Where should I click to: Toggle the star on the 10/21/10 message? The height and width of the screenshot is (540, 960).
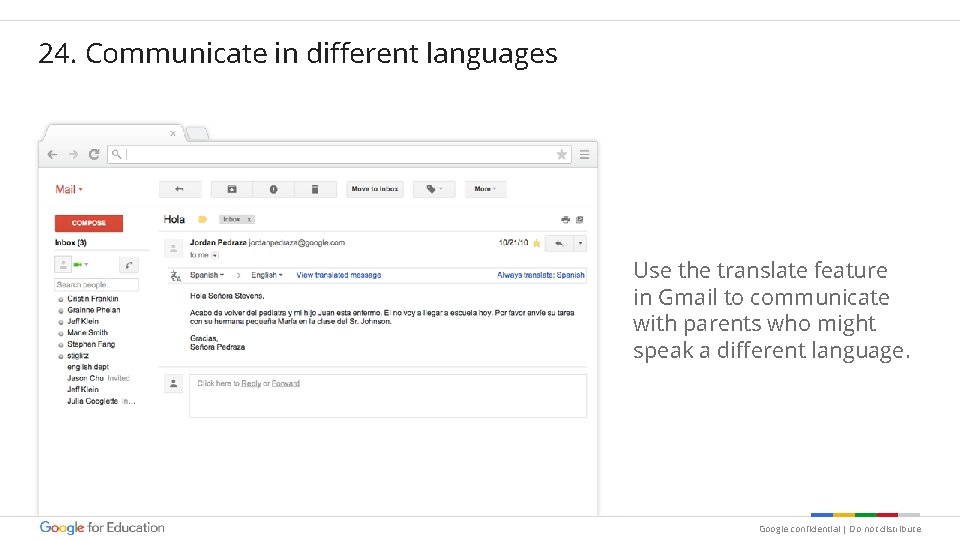[x=537, y=243]
